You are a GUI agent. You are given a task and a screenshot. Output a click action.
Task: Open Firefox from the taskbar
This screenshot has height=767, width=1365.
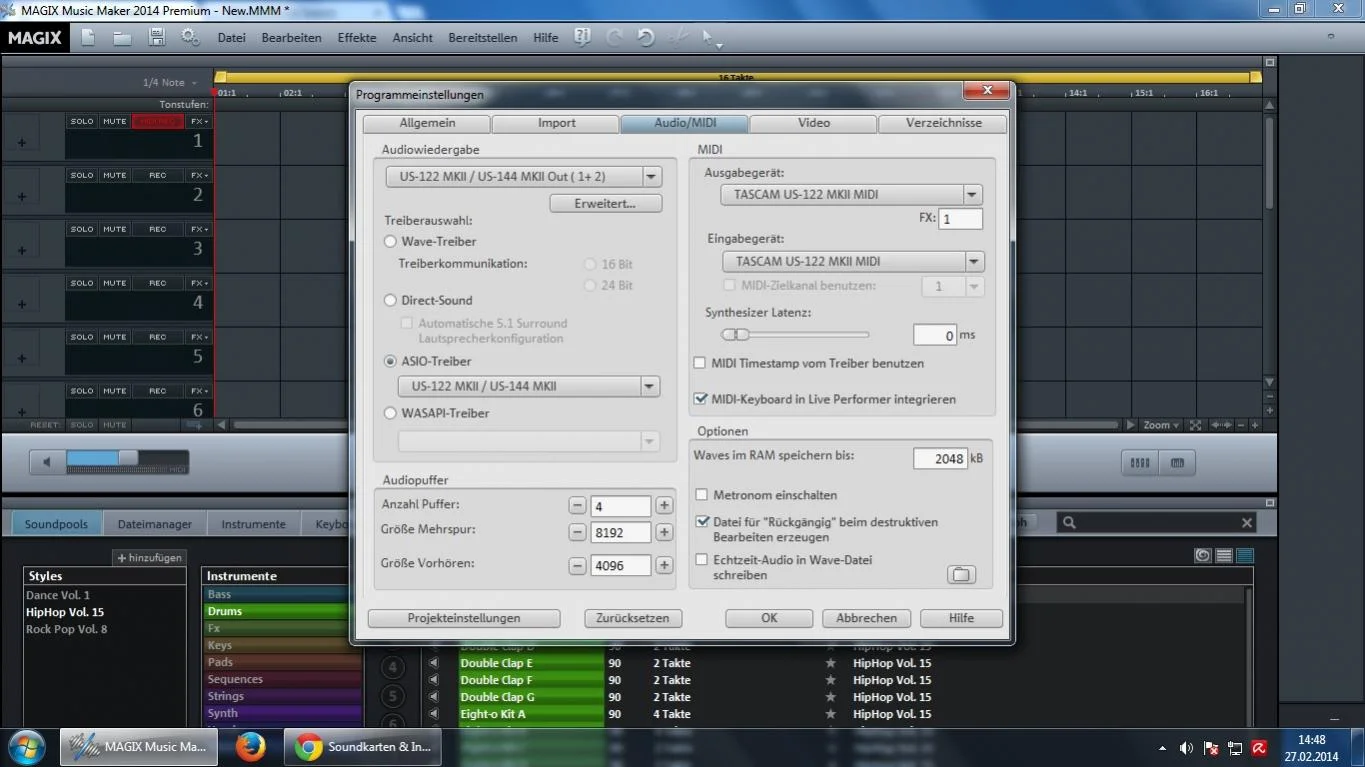(x=250, y=747)
